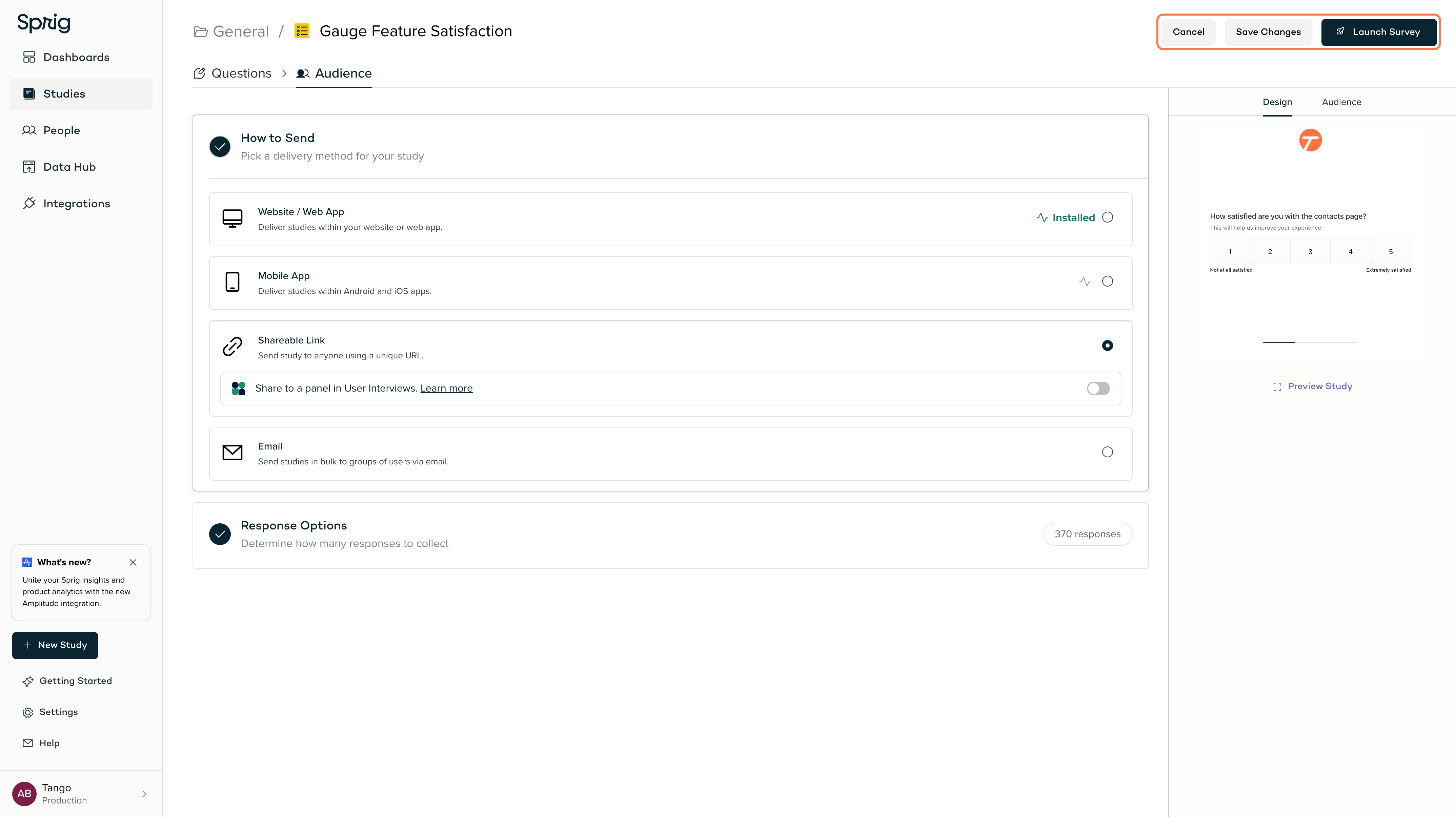Click the orange Tango logo in preview
The width and height of the screenshot is (1456, 817).
coord(1310,140)
